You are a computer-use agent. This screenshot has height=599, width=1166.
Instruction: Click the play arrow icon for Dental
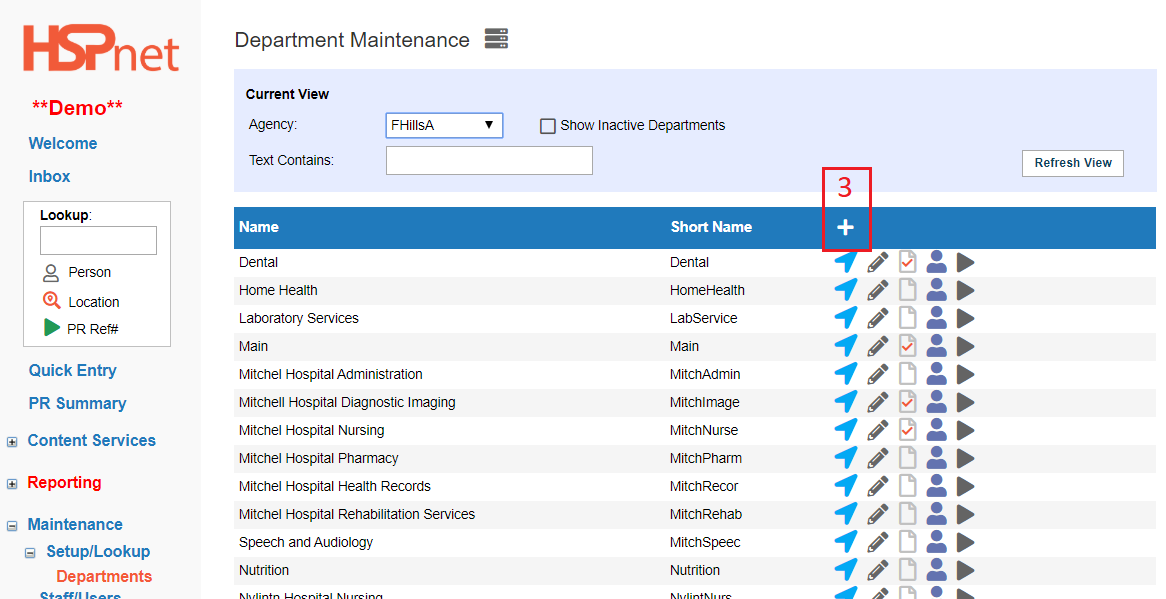(x=965, y=262)
